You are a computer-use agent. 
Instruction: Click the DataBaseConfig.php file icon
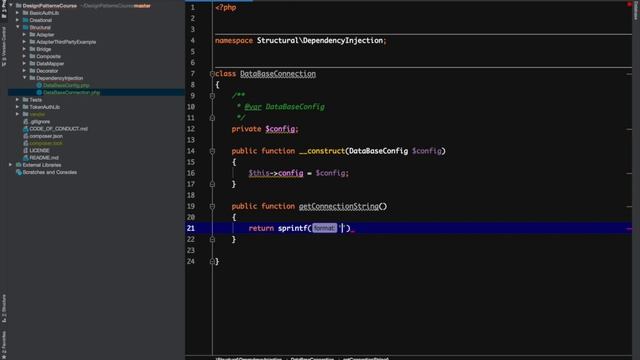39,85
